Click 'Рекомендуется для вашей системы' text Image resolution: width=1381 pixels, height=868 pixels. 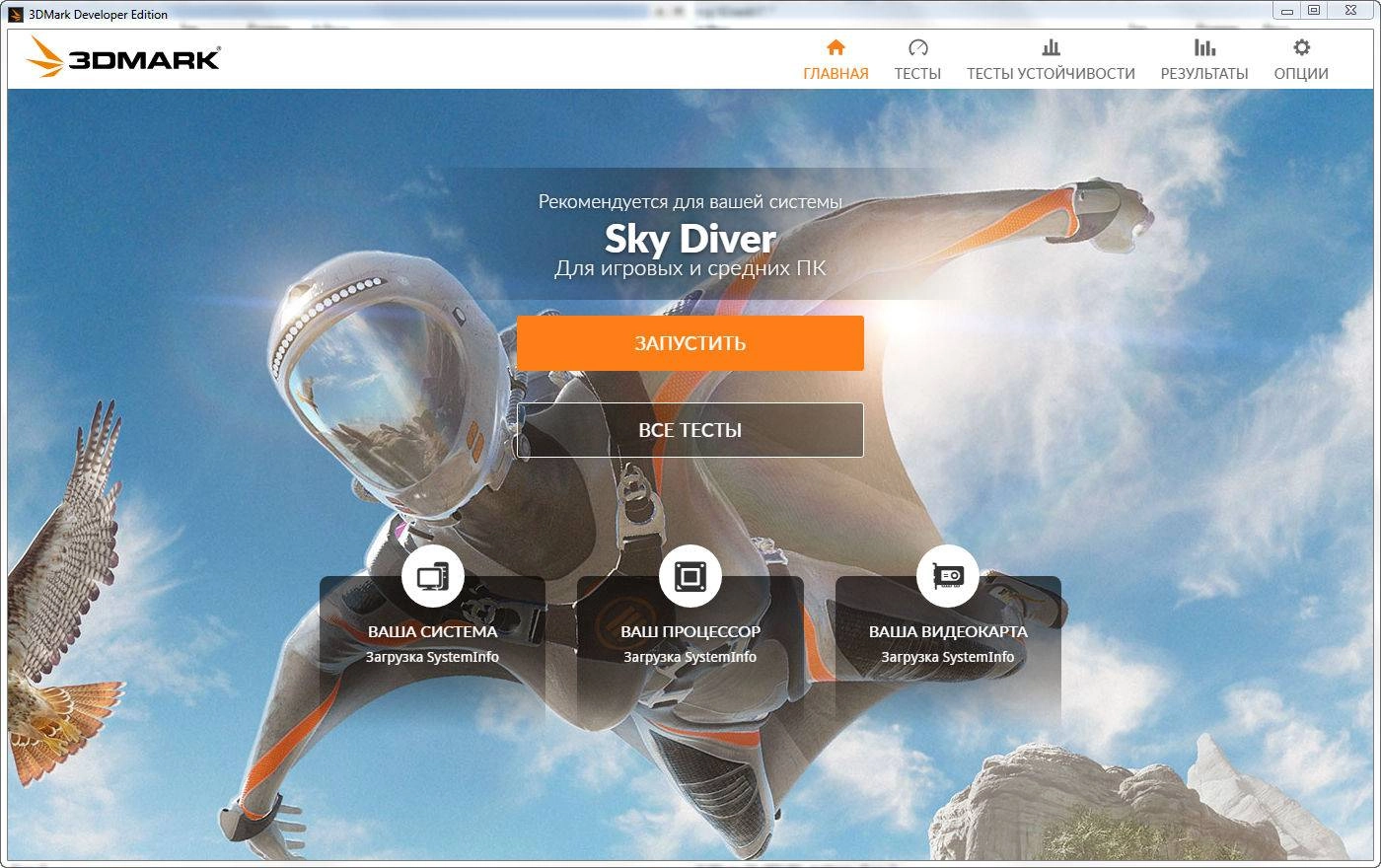pos(690,201)
